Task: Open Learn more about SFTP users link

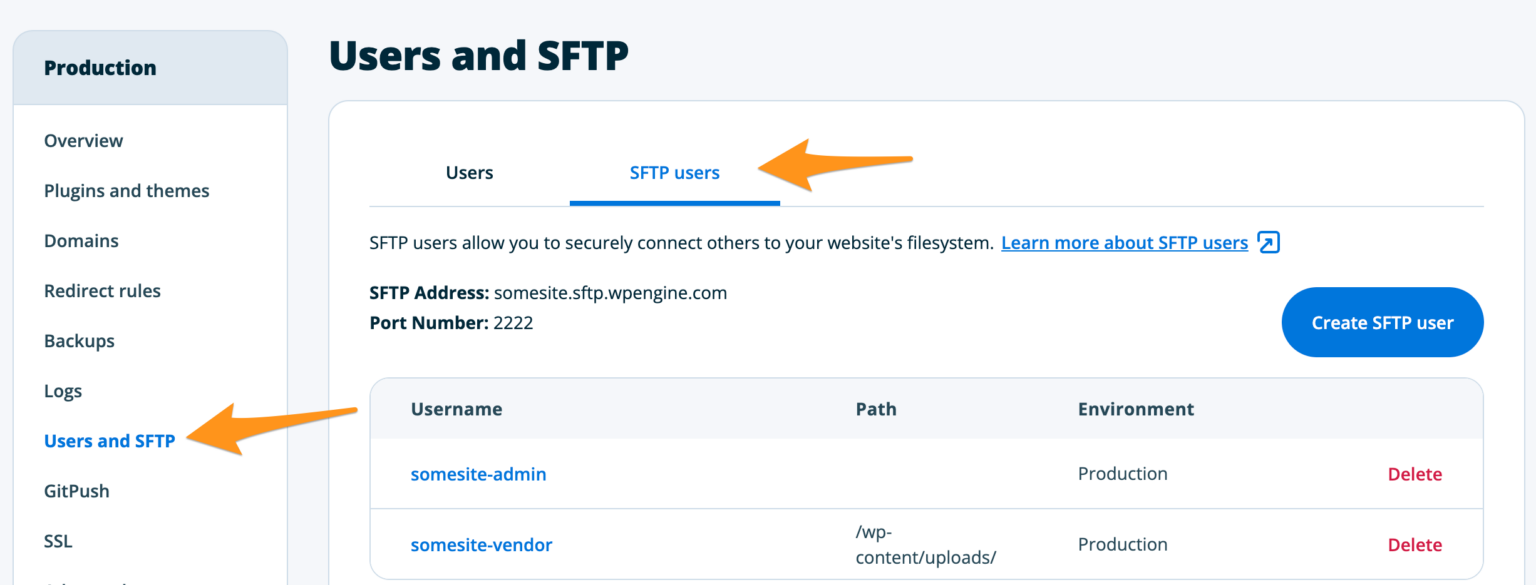Action: (1124, 243)
